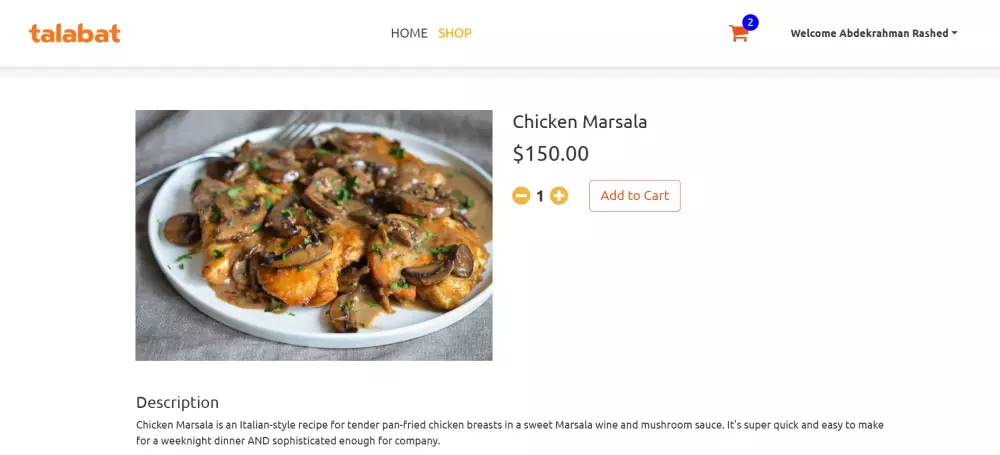Increase quantity with the plus icon

click(559, 196)
